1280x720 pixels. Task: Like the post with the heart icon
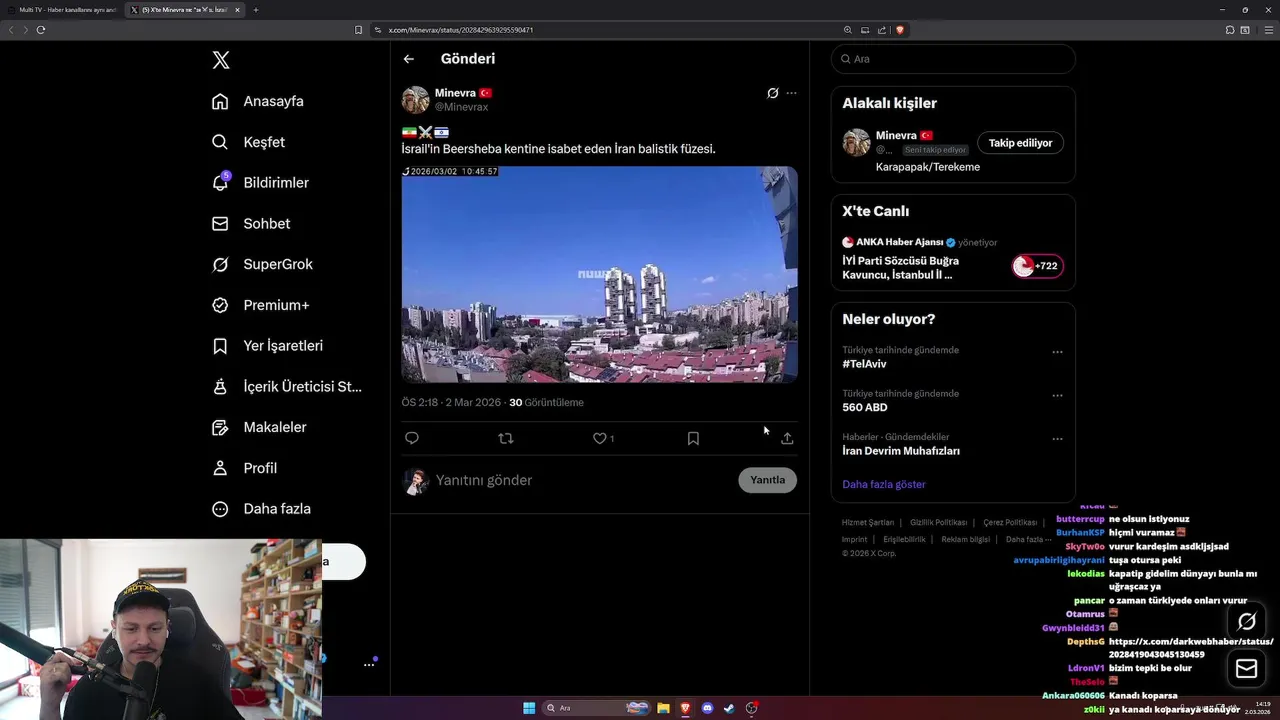coord(599,438)
